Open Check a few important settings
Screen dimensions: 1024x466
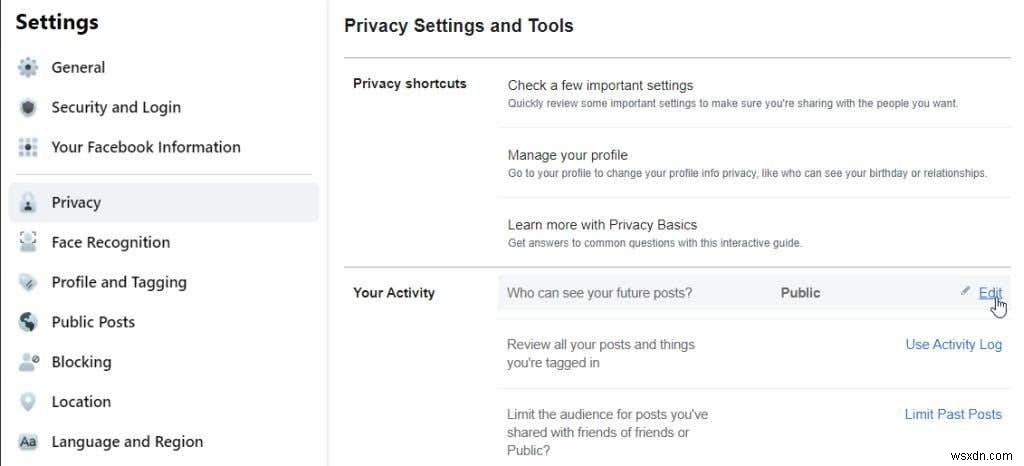[x=600, y=86]
